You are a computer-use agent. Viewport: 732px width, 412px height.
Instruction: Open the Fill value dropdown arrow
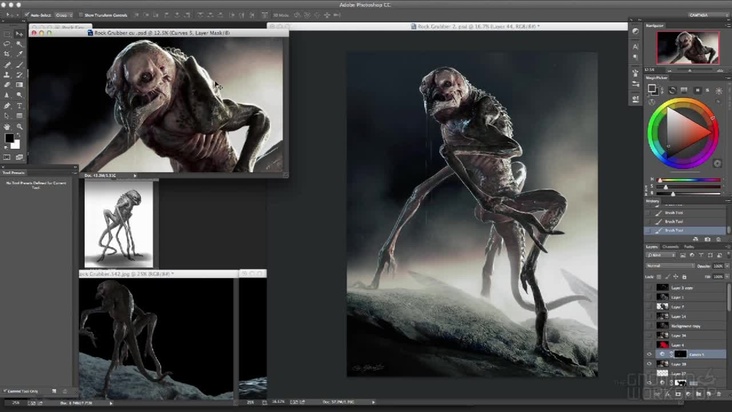point(727,277)
